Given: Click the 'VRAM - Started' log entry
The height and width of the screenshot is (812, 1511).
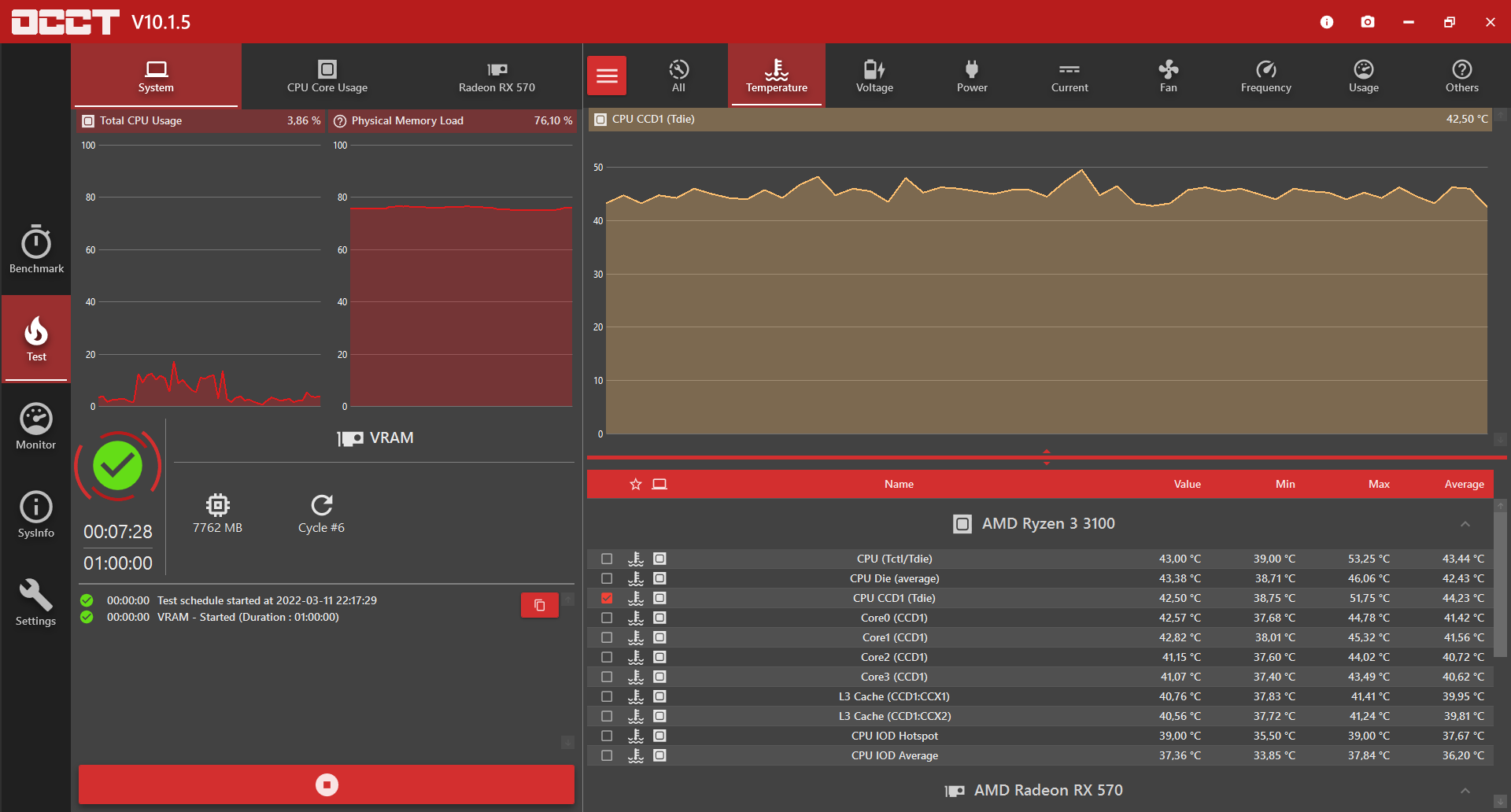Looking at the screenshot, I should [x=248, y=618].
